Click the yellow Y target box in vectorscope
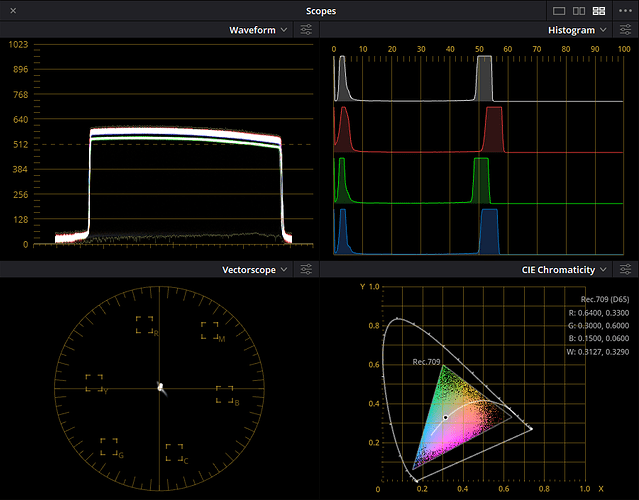The width and height of the screenshot is (639, 500). [x=94, y=383]
